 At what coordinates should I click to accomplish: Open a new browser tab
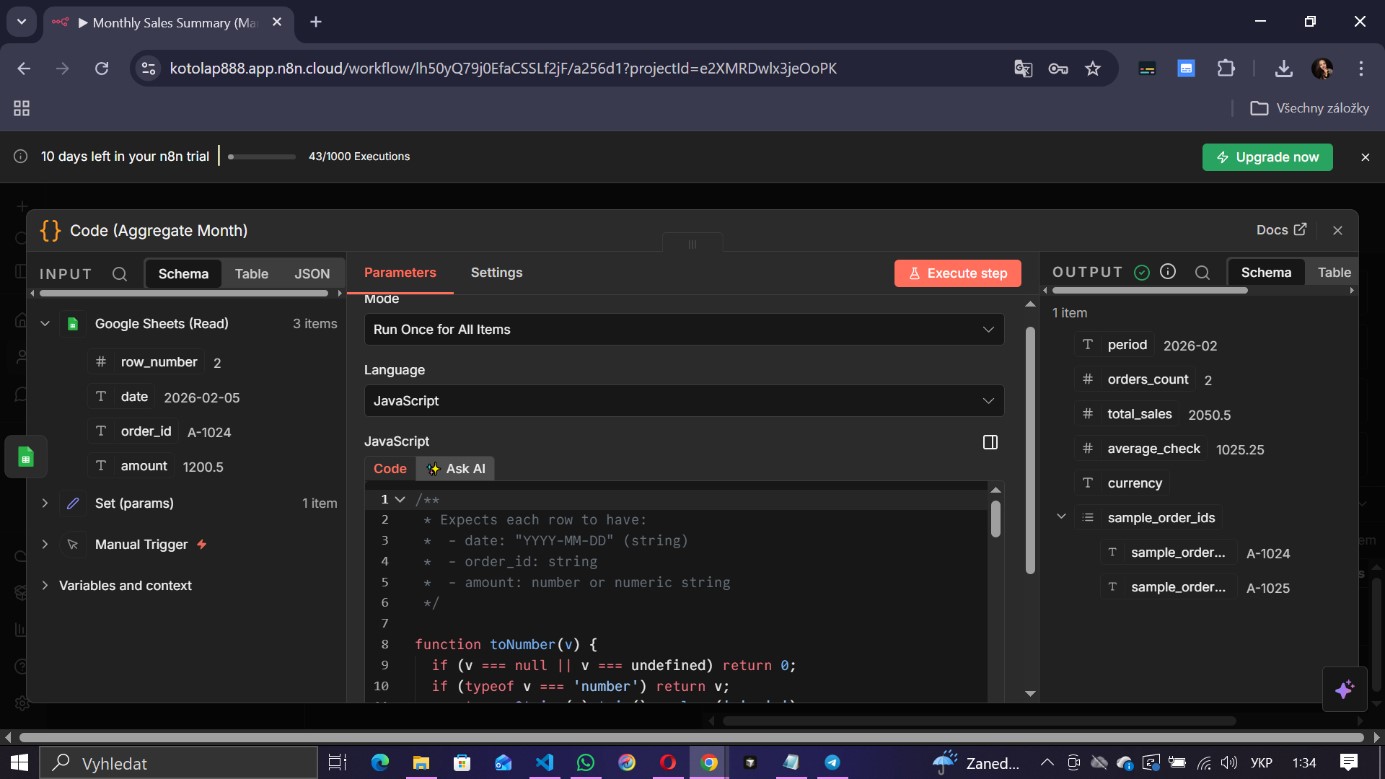pos(316,22)
